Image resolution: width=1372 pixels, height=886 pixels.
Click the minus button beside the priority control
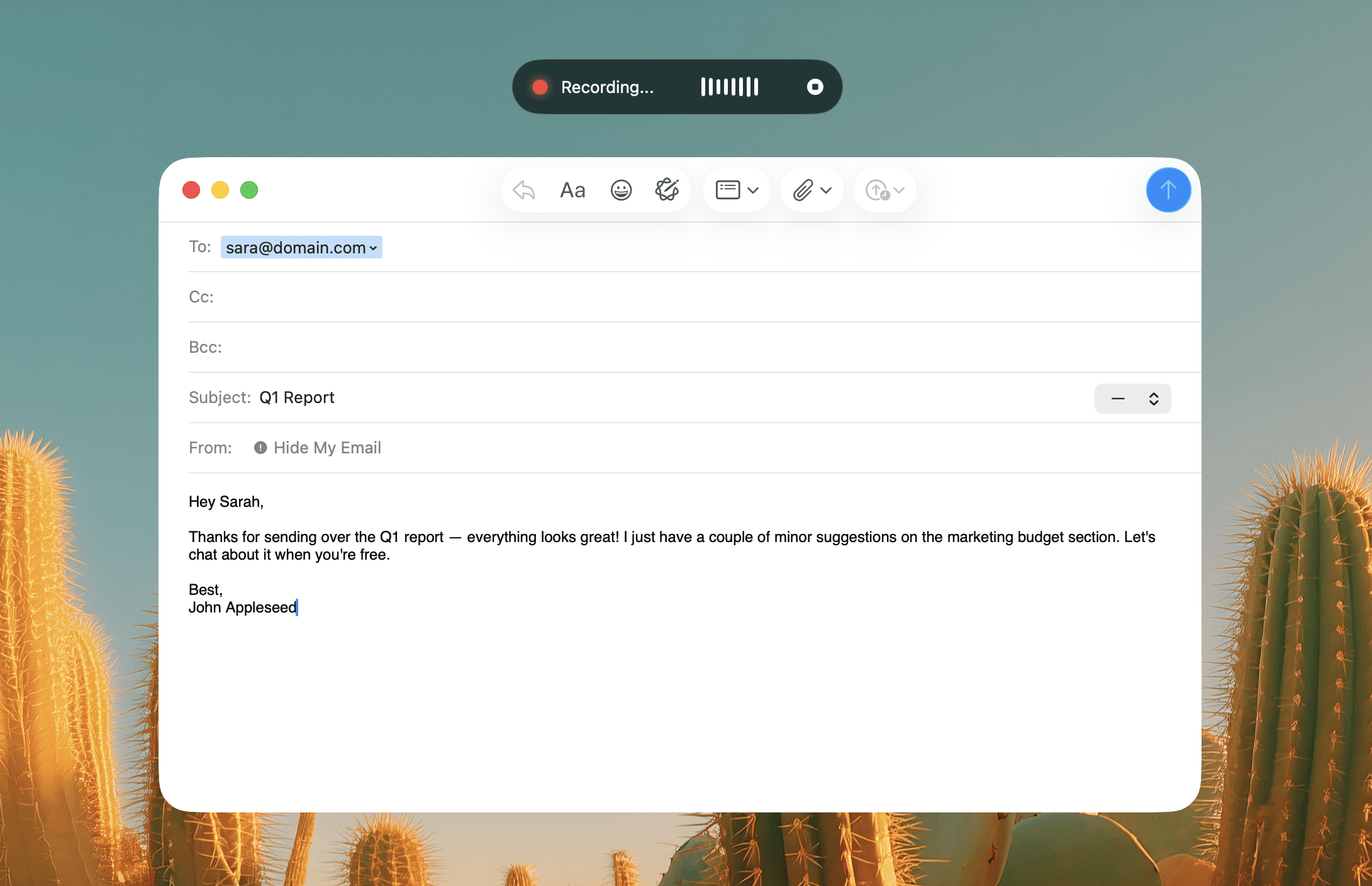pyautogui.click(x=1117, y=398)
